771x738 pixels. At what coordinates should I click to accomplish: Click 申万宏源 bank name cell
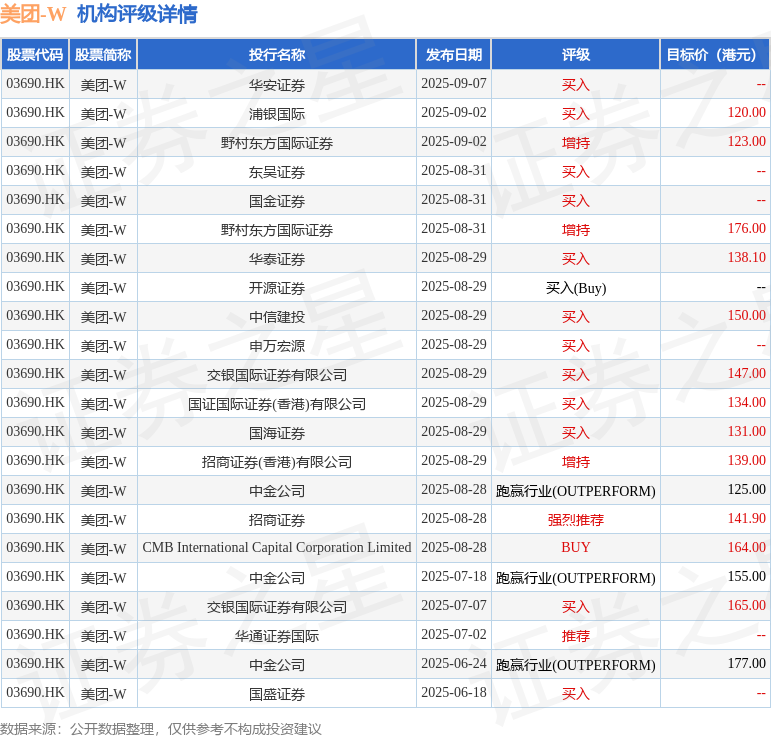click(x=277, y=346)
